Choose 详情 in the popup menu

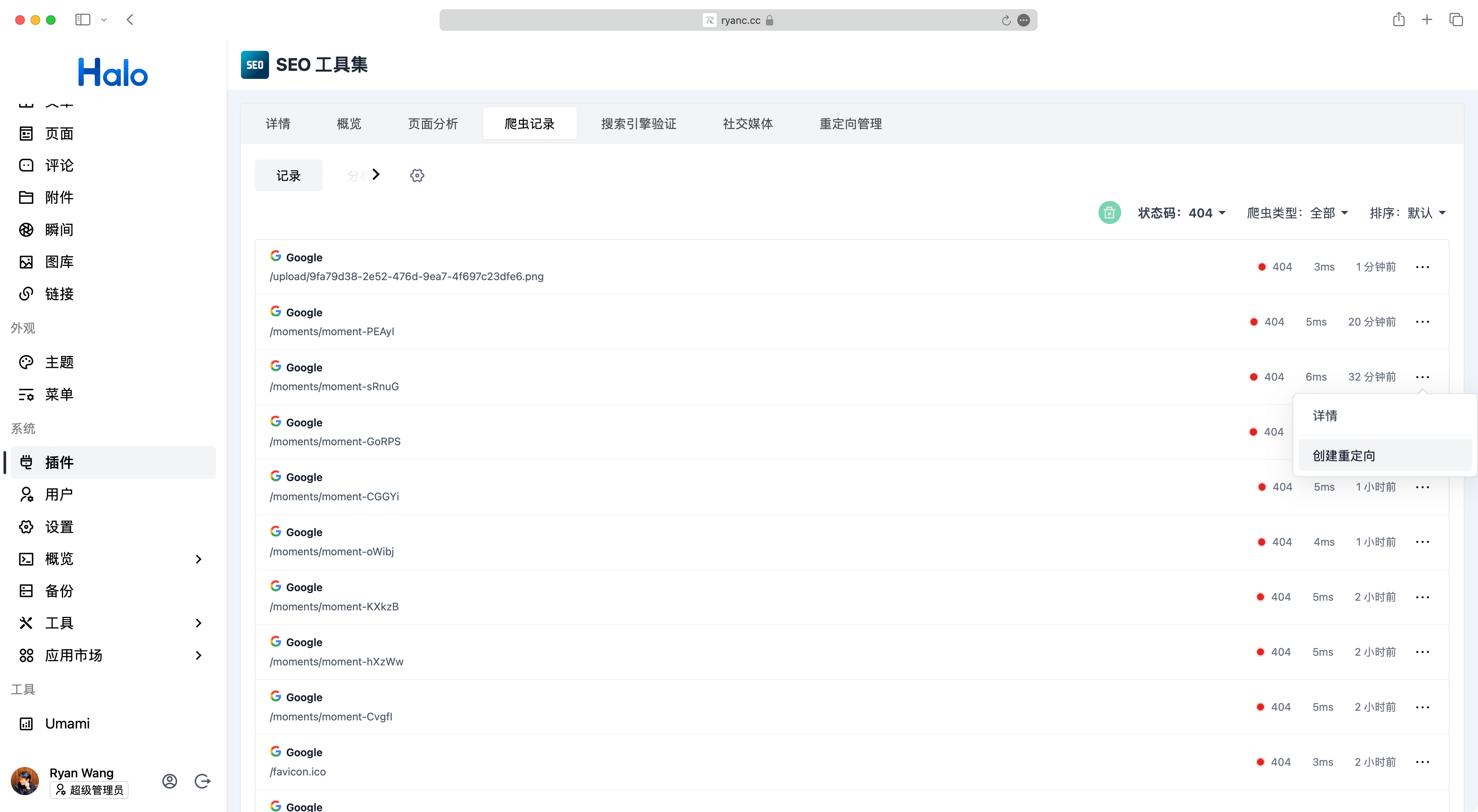[x=1384, y=416]
